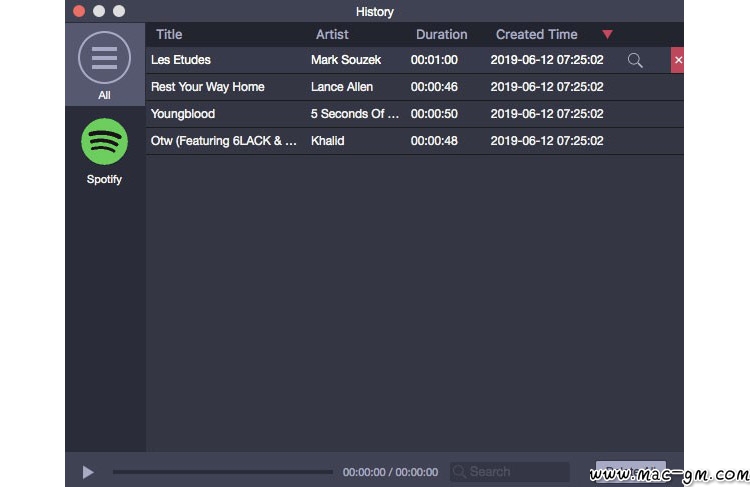The image size is (750, 487).
Task: Delete Les Etudes with the red X button
Action: (x=678, y=60)
